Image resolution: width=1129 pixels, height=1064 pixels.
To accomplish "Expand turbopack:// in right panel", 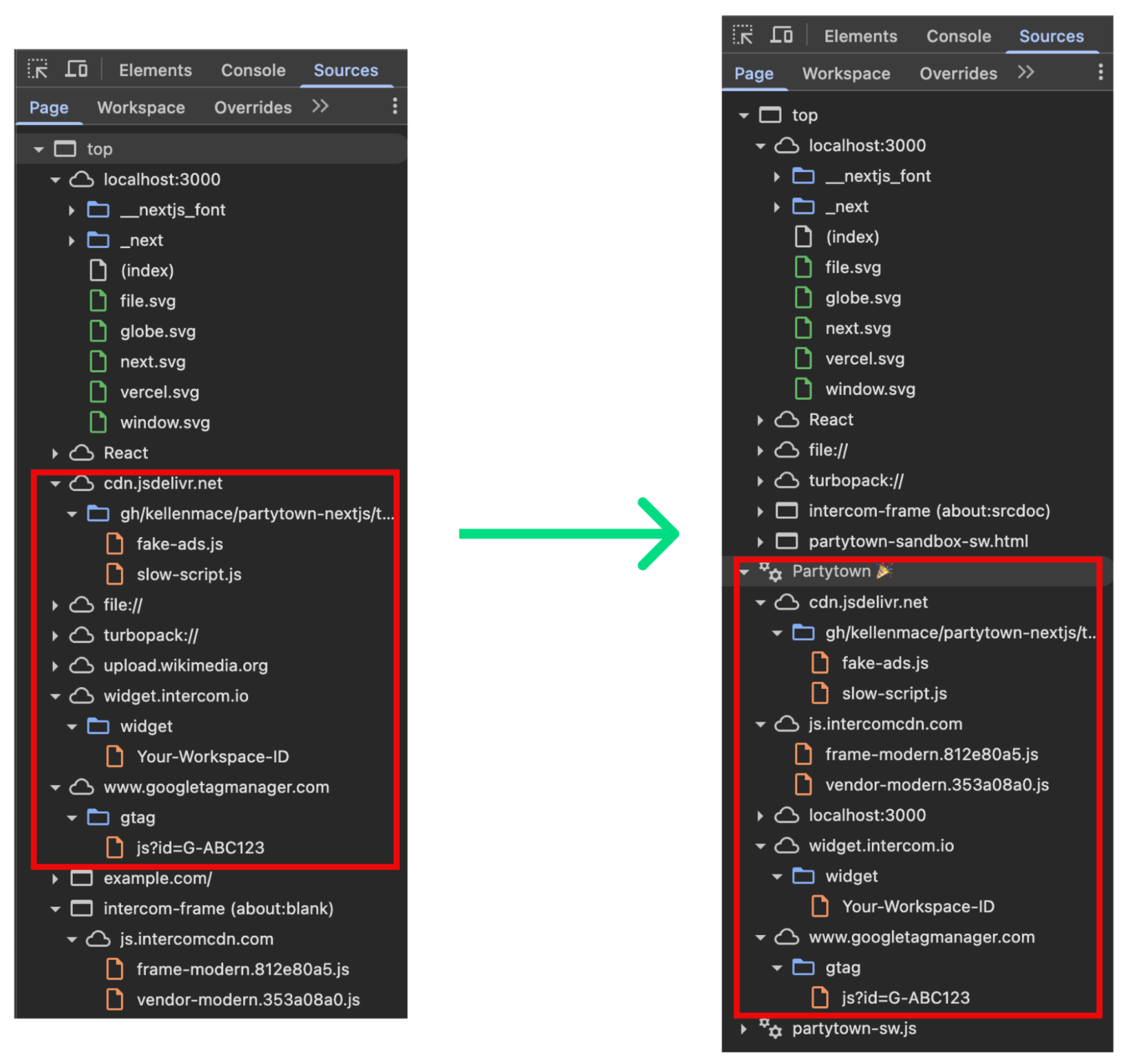I will pos(760,481).
